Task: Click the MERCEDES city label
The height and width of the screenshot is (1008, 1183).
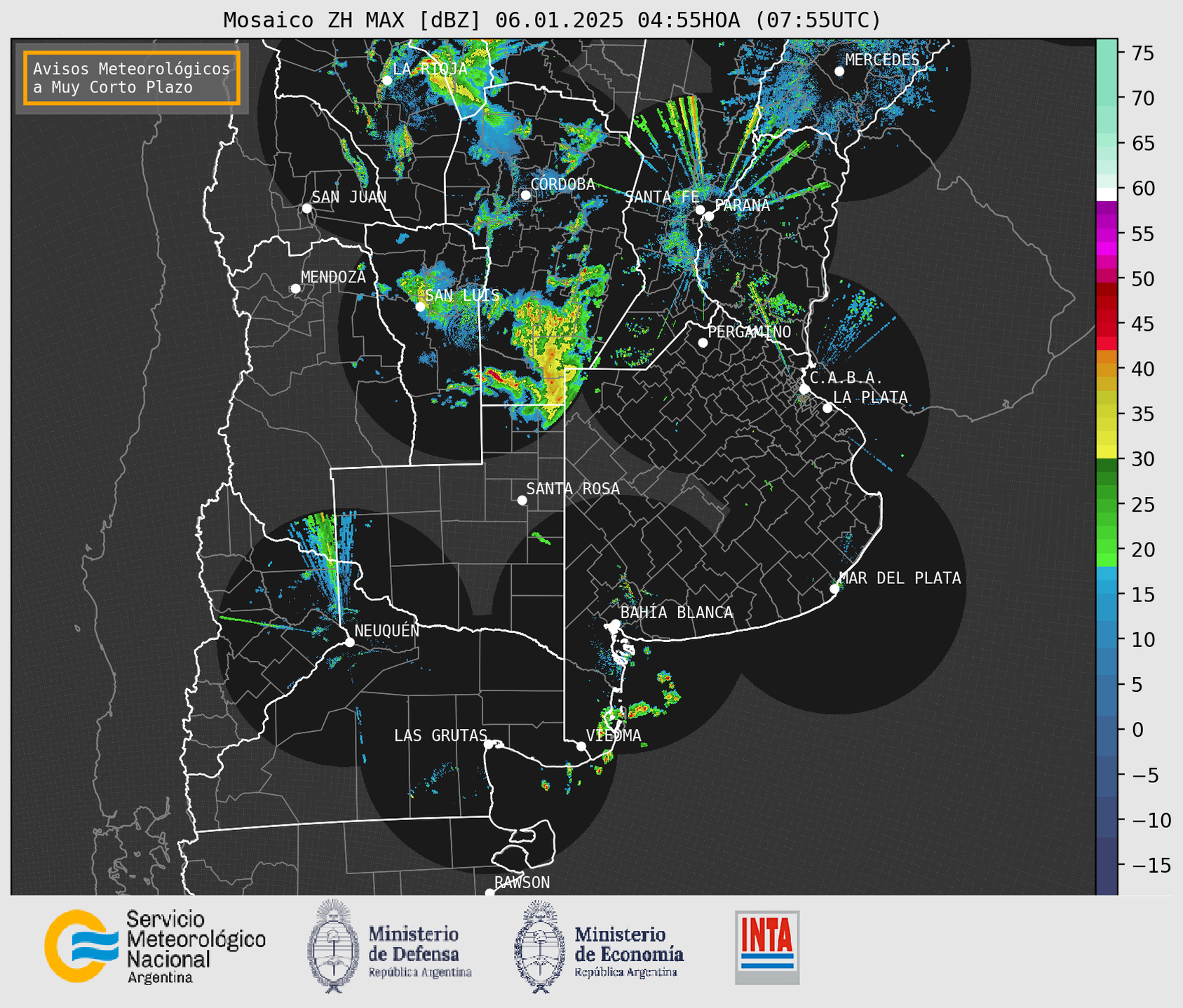Action: point(882,60)
